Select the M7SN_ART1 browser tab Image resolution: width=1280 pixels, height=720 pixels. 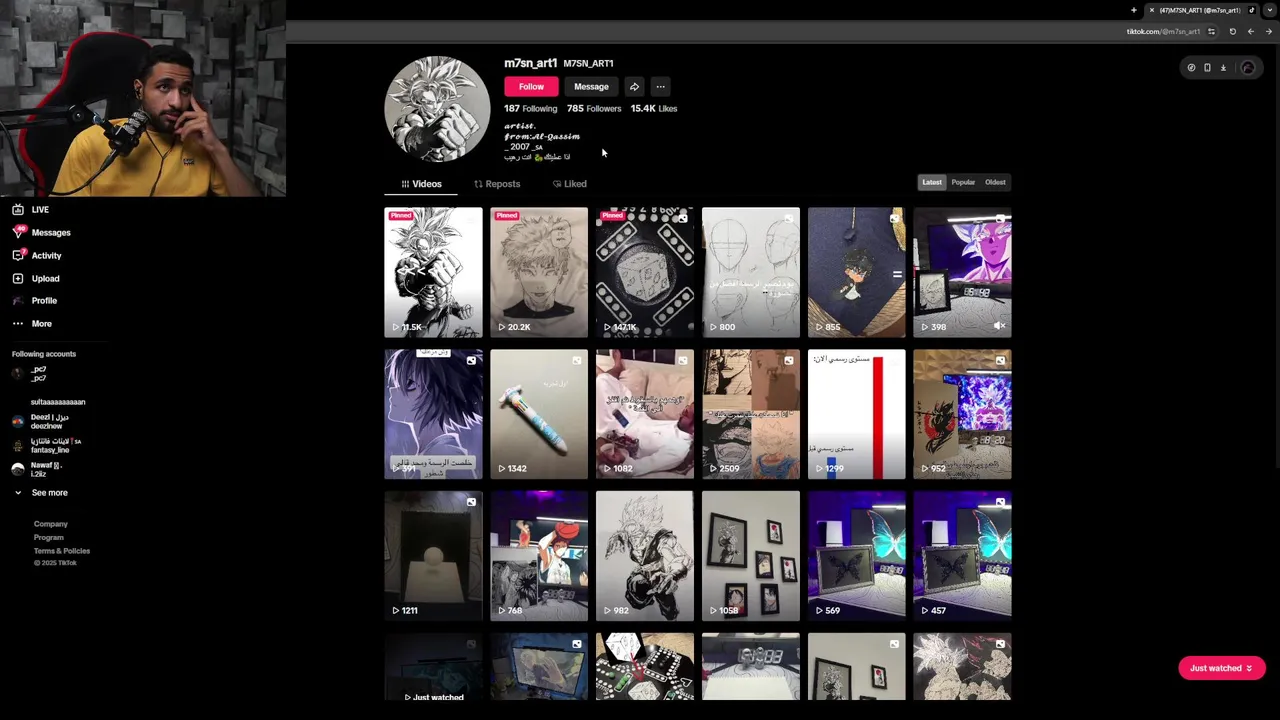[x=1200, y=10]
